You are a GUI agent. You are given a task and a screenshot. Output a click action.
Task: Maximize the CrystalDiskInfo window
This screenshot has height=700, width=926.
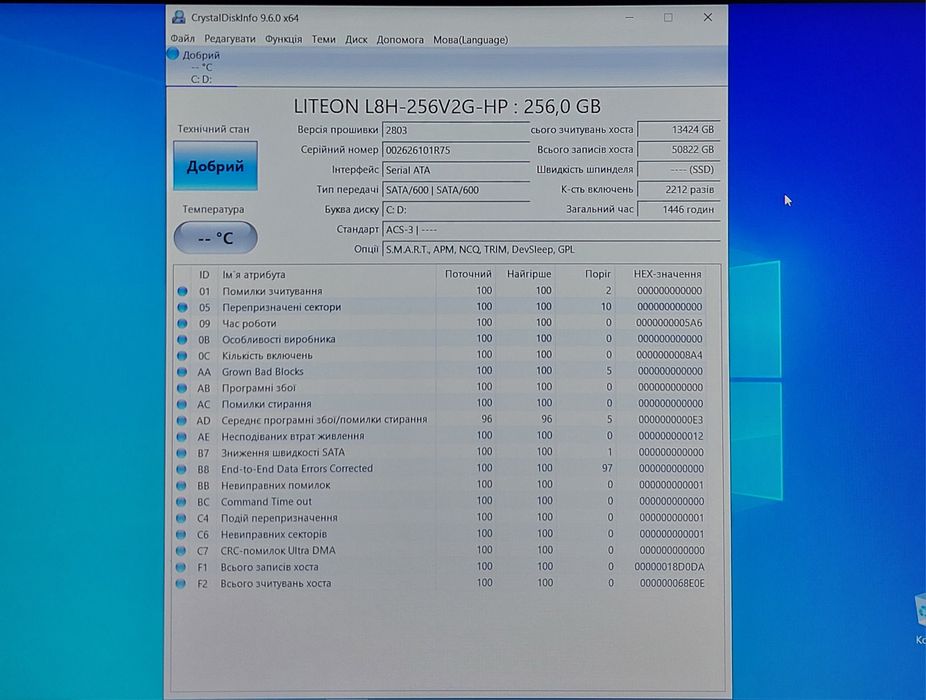pos(668,17)
